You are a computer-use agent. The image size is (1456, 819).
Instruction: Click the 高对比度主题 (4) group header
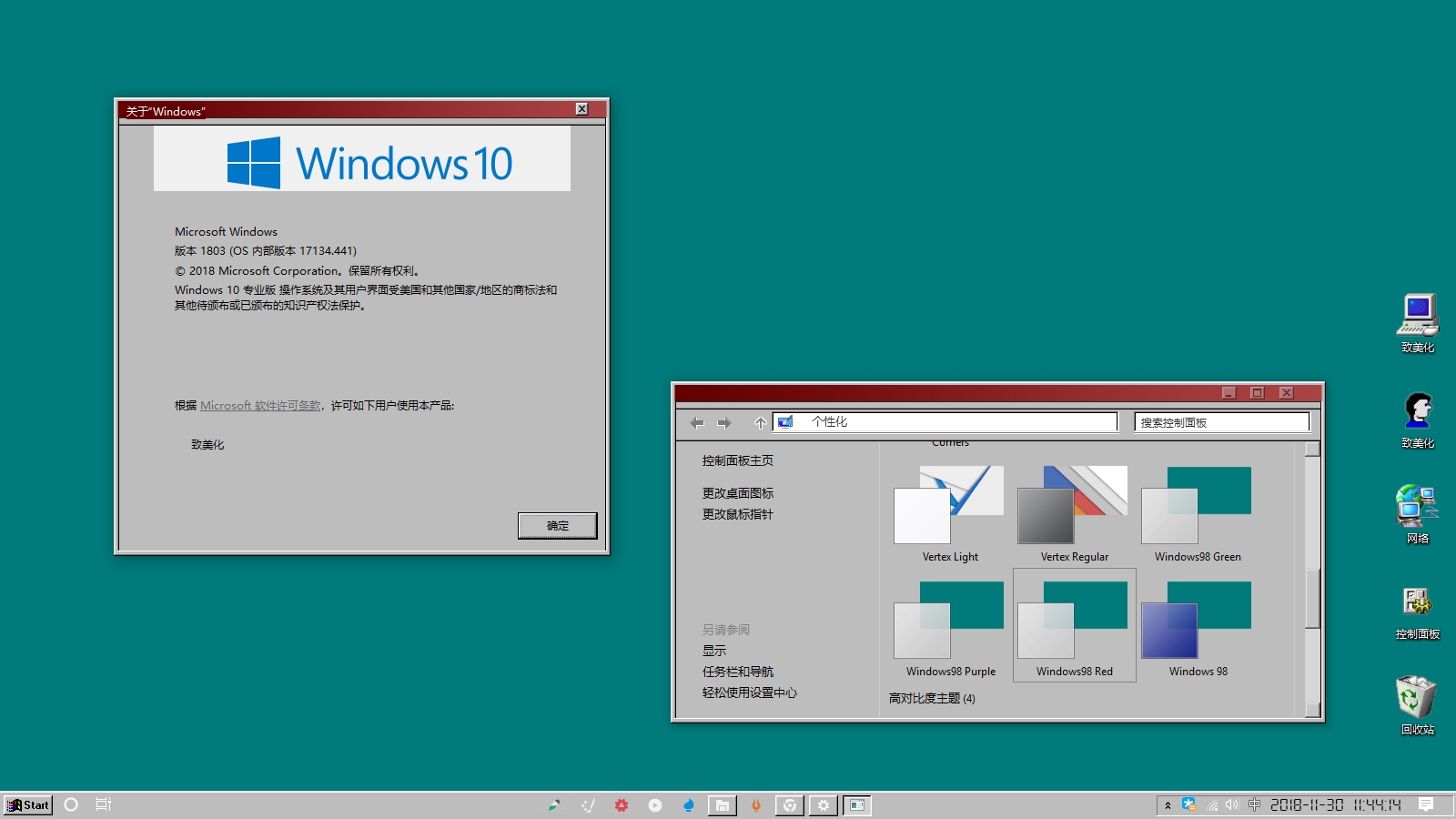932,698
